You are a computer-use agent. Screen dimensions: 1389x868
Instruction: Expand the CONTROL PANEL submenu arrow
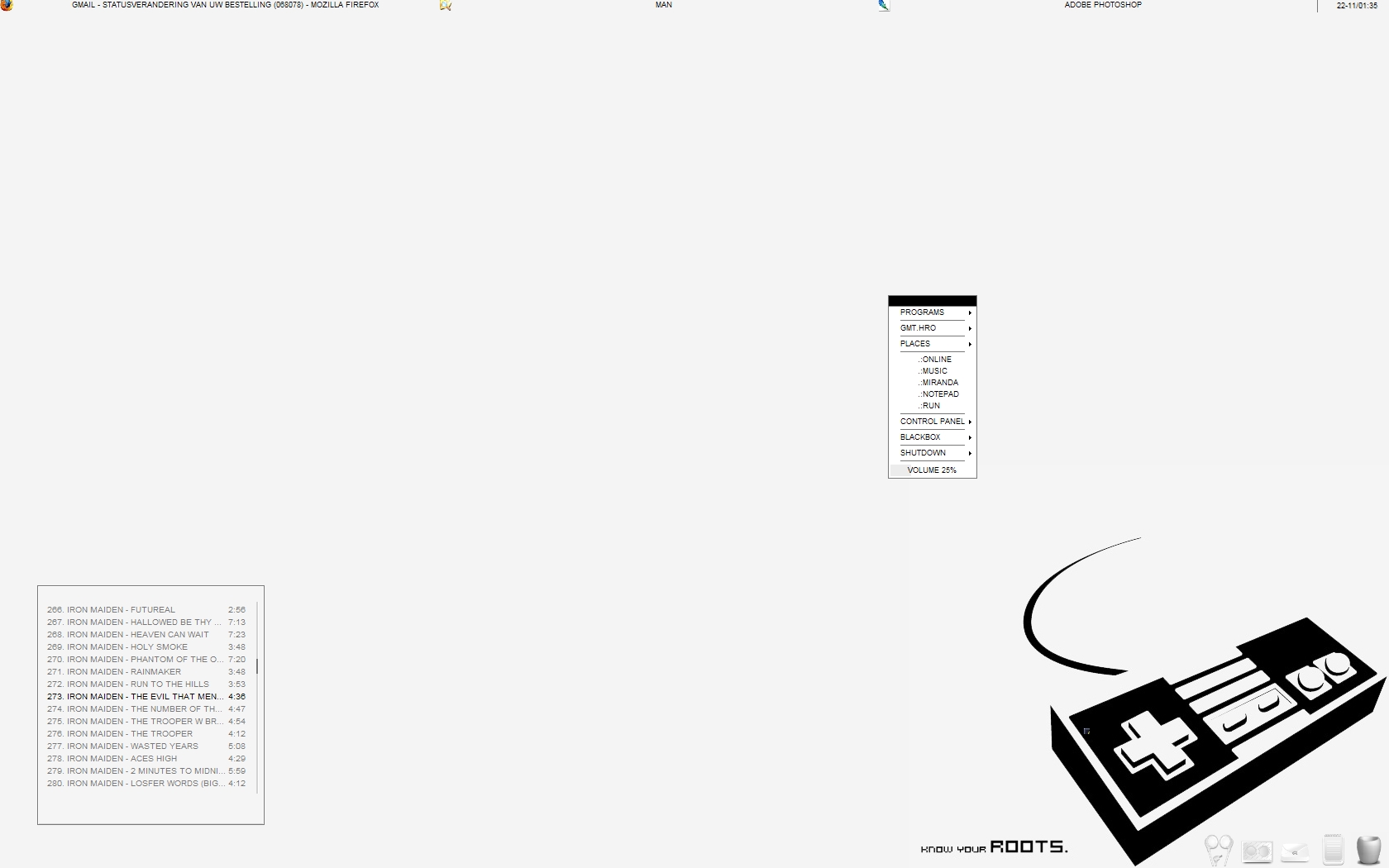coord(970,422)
